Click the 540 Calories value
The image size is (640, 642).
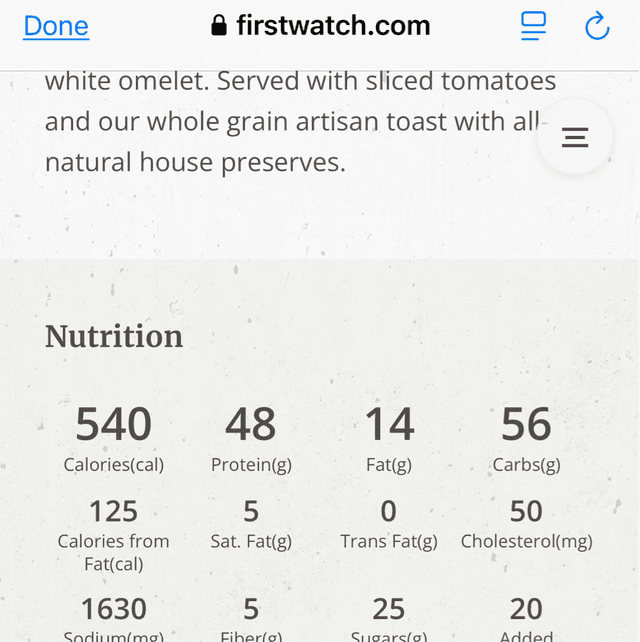(114, 425)
